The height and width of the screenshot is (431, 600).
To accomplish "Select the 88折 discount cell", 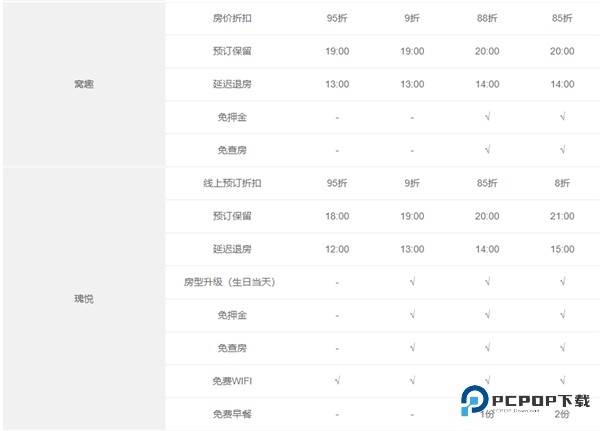I will pos(487,18).
